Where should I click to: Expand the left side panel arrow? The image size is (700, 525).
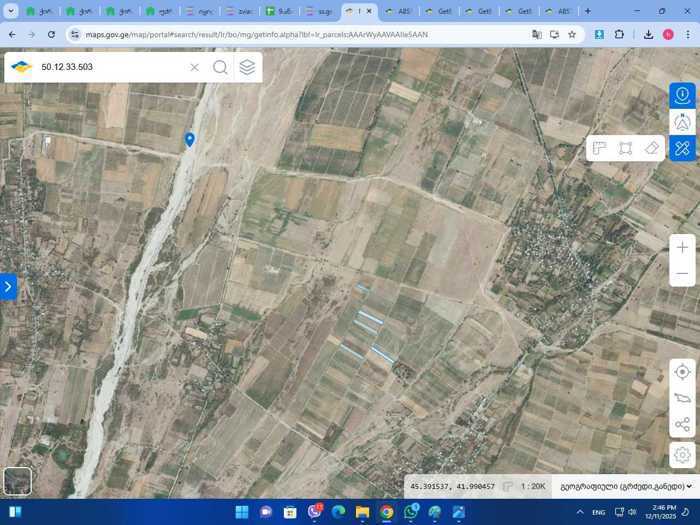point(8,287)
